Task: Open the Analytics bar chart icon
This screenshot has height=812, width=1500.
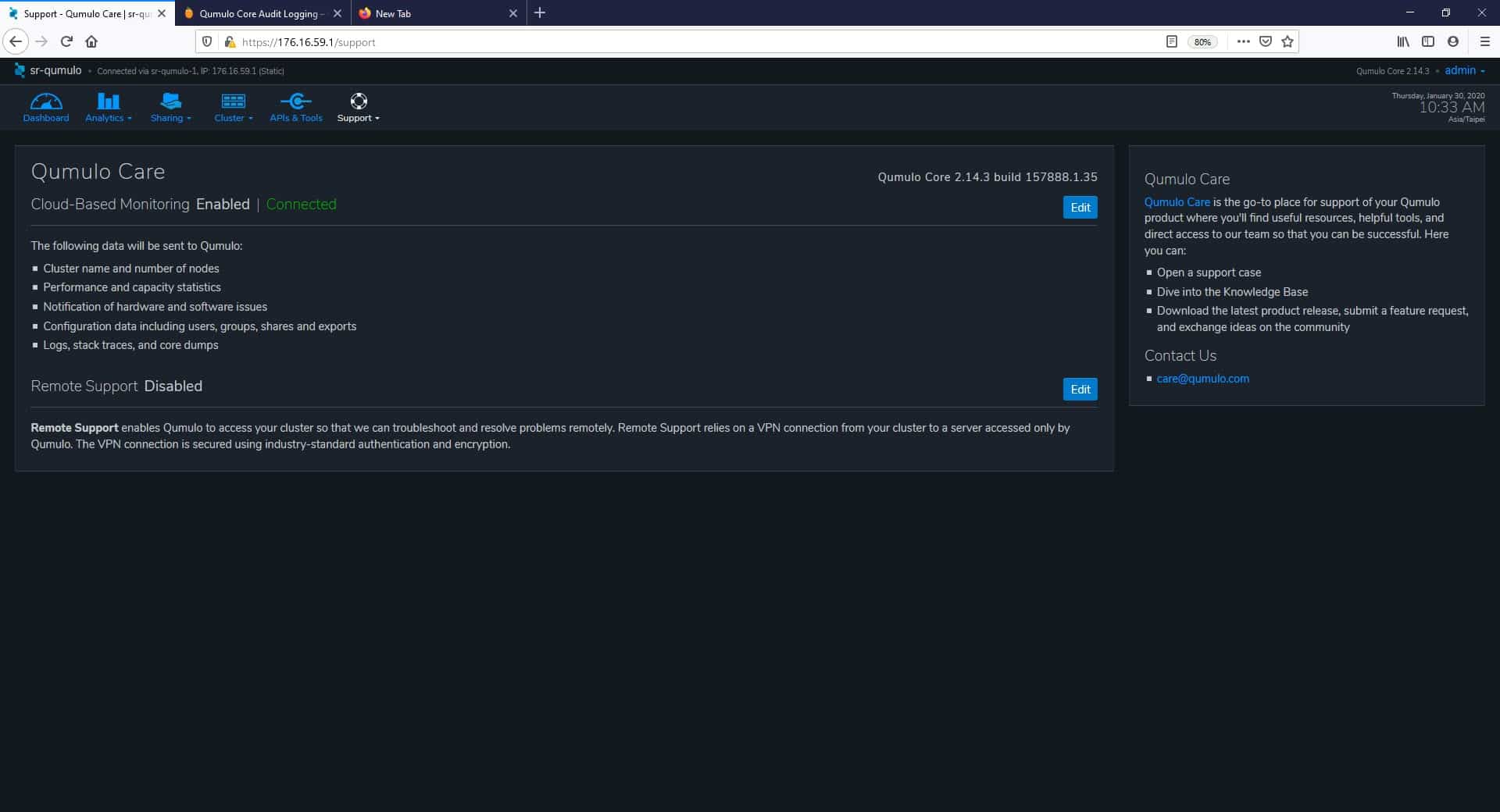Action: click(x=108, y=101)
